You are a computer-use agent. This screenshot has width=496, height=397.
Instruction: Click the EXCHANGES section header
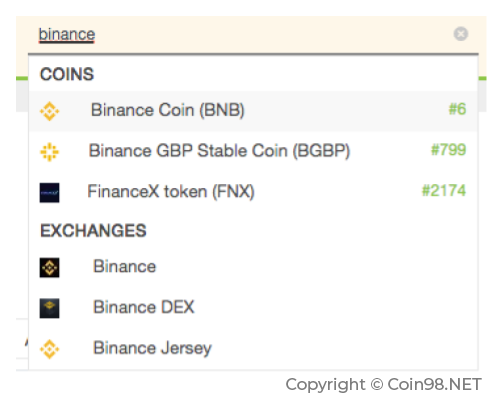tap(93, 231)
